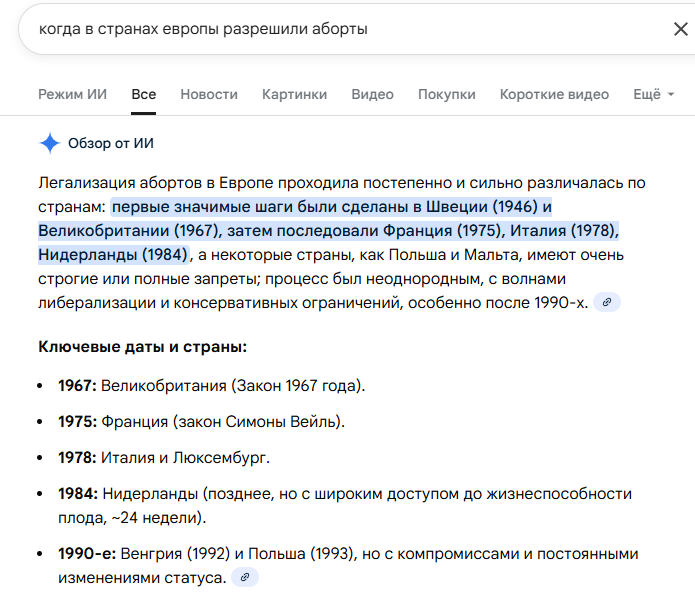Go to the Картинки tab
This screenshot has width=695, height=603.
click(x=294, y=95)
